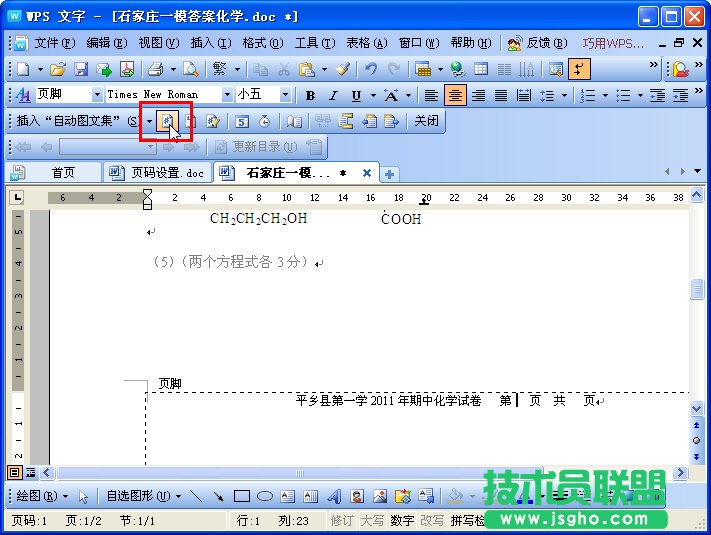The height and width of the screenshot is (535, 711).
Task: Toggle Bold formatting
Action: 310,95
